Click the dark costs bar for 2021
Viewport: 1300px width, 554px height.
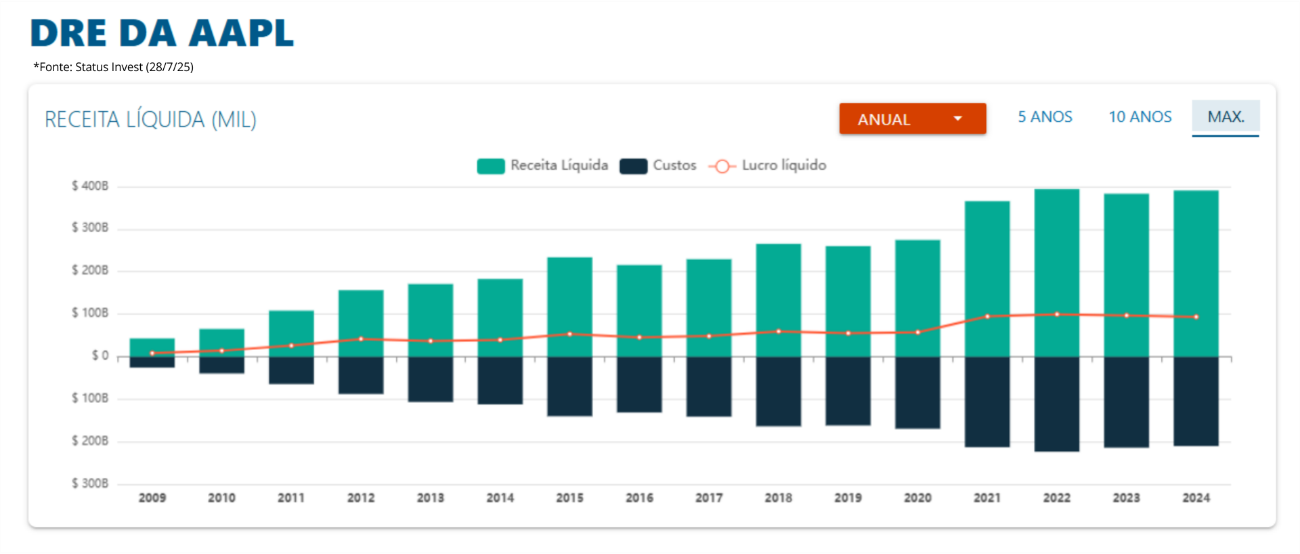point(987,402)
